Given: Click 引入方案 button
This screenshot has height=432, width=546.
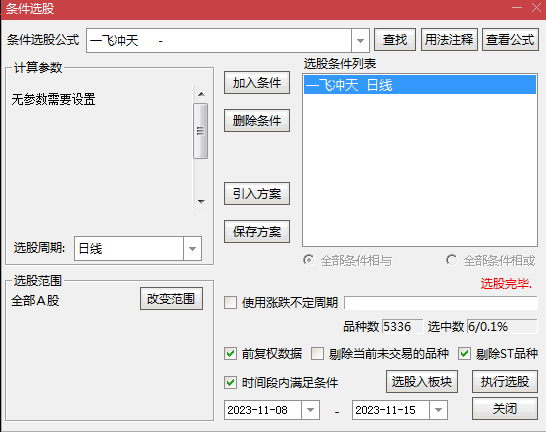Looking at the screenshot, I should 257,194.
